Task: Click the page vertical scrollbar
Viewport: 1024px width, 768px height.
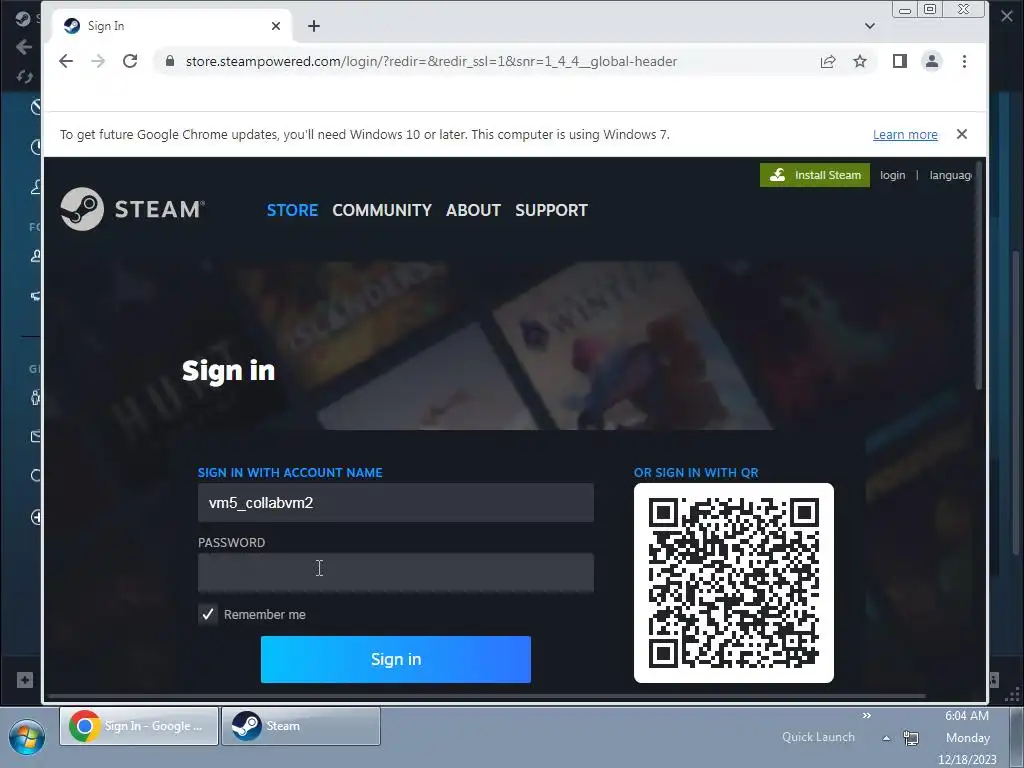Action: coord(979,274)
